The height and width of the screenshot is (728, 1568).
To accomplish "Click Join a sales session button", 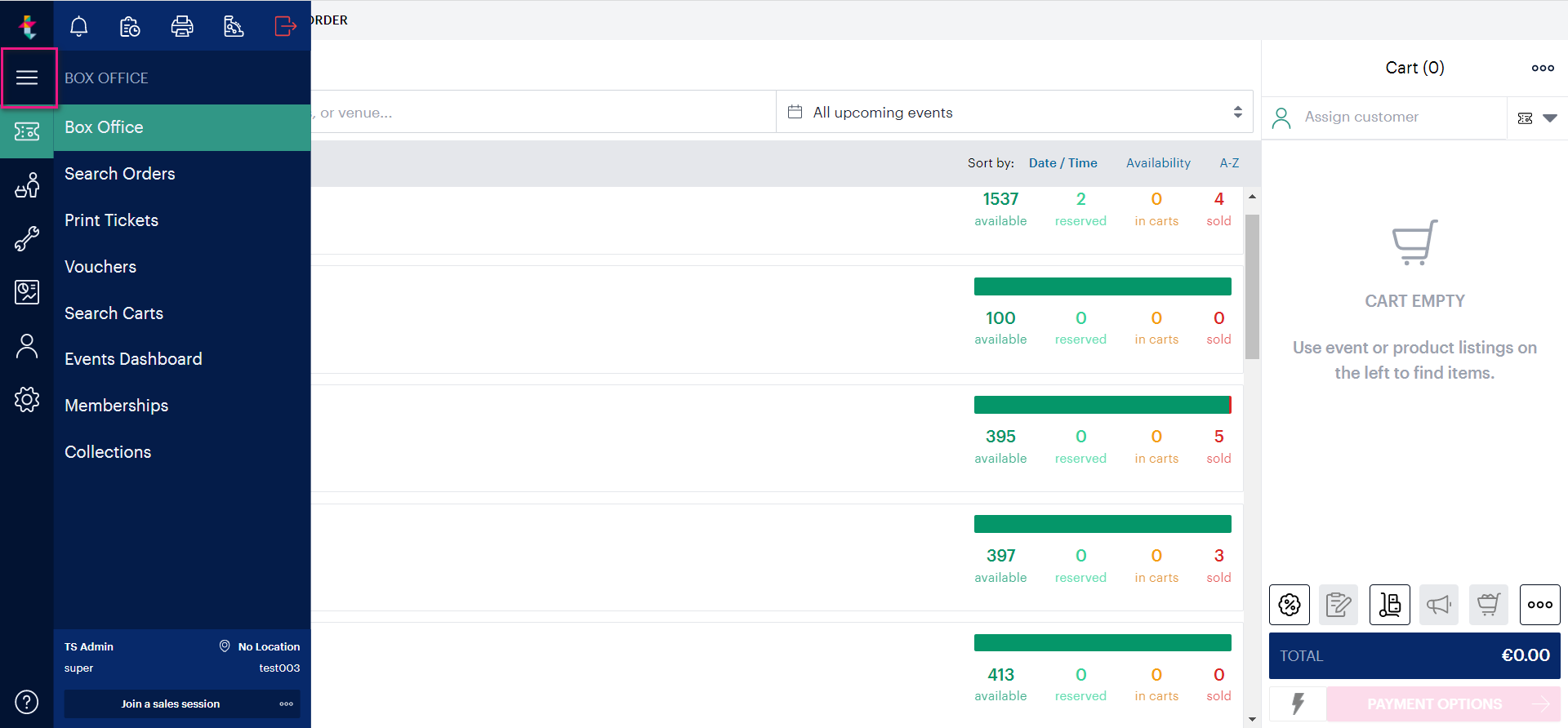I will (x=171, y=704).
